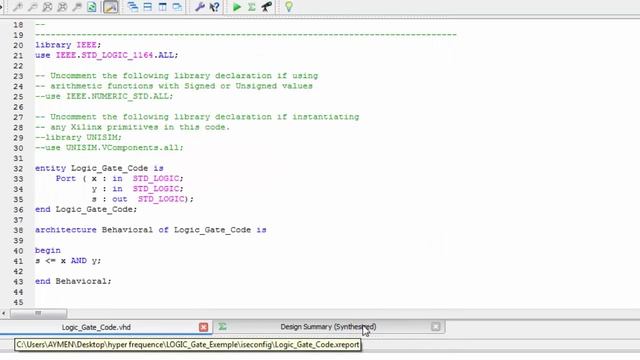Click the port line "y : in STD_LOGIC;"

[x=138, y=189]
